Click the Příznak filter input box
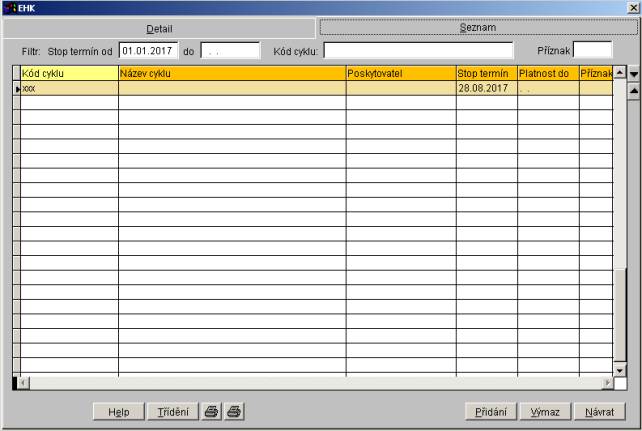Image resolution: width=642 pixels, height=431 pixels. (592, 50)
